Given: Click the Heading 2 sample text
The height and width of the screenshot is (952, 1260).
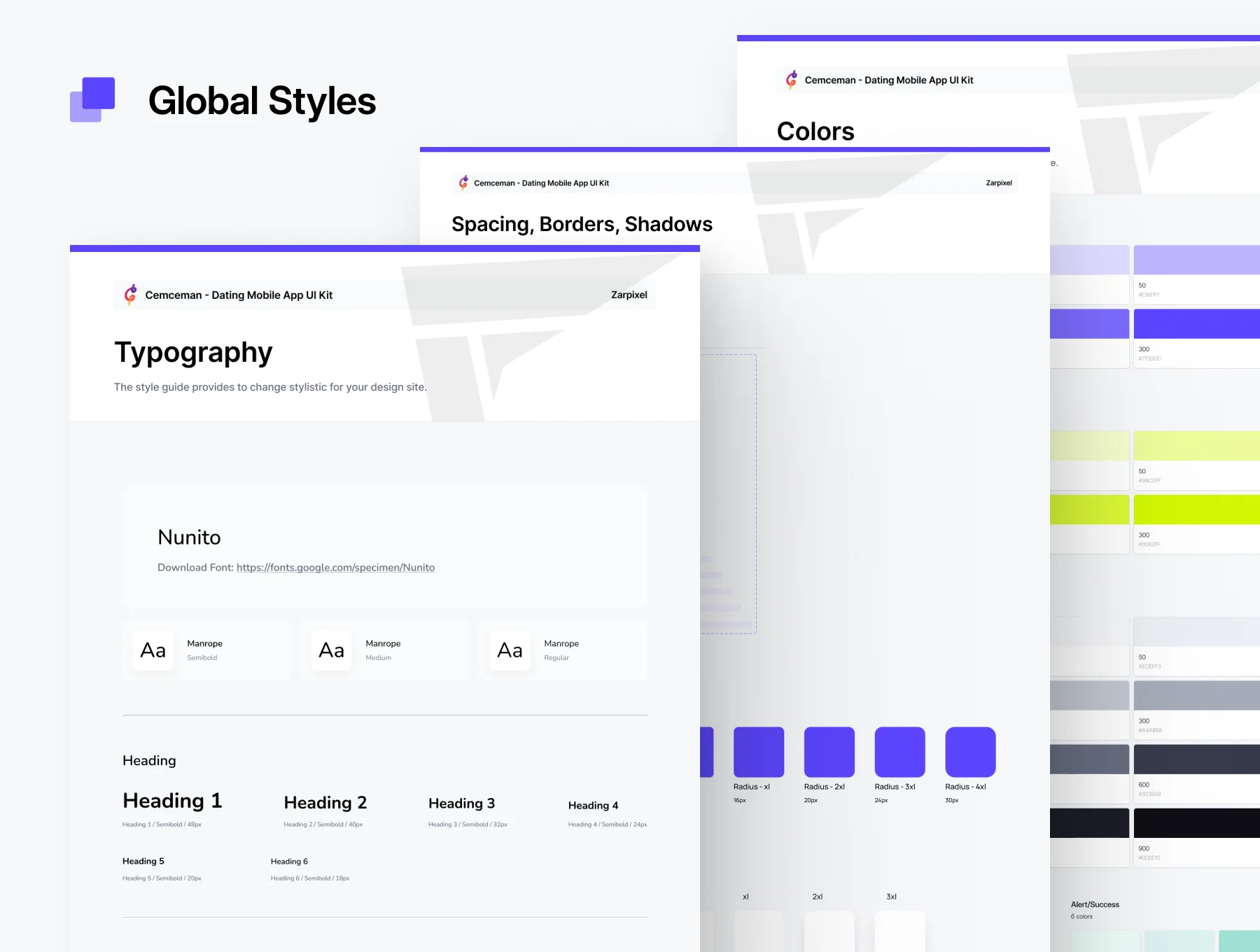Looking at the screenshot, I should (325, 802).
